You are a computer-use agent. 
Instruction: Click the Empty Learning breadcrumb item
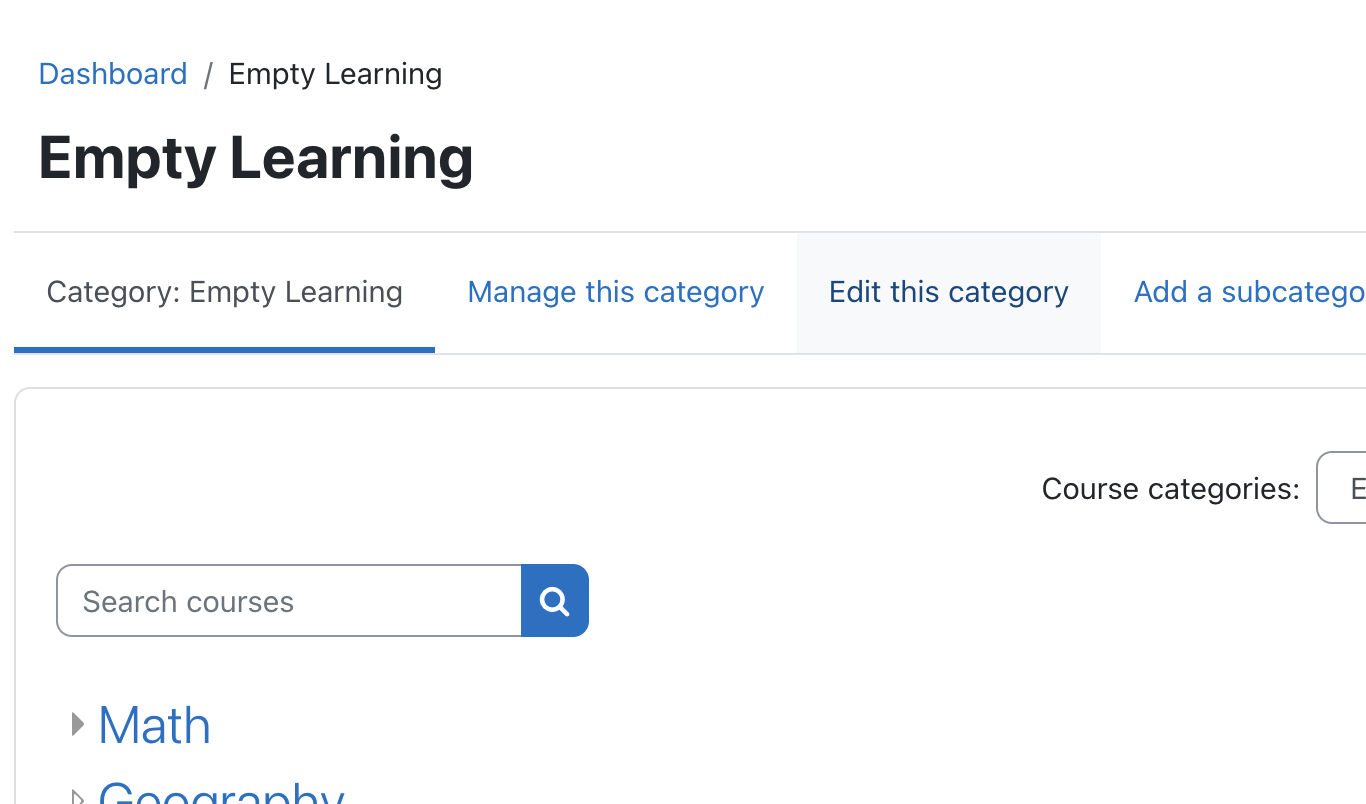click(335, 74)
